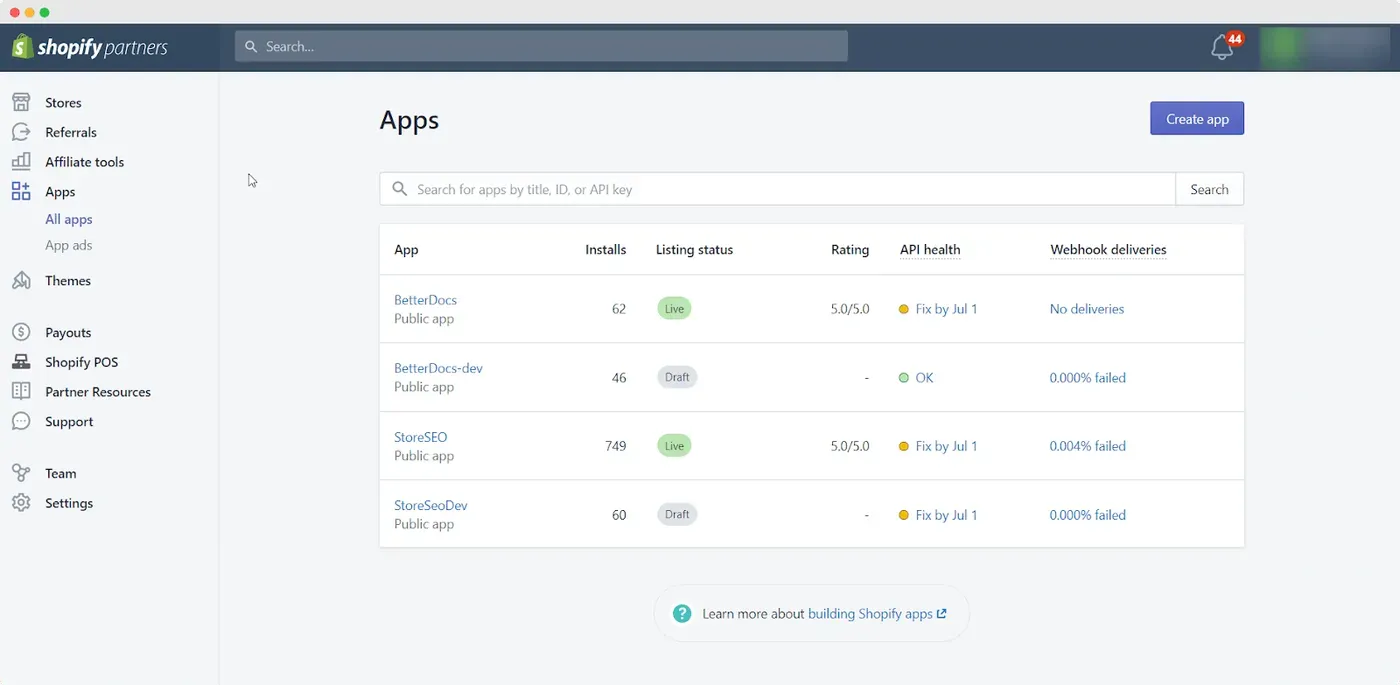Open Partner Resources in the sidebar

click(98, 391)
